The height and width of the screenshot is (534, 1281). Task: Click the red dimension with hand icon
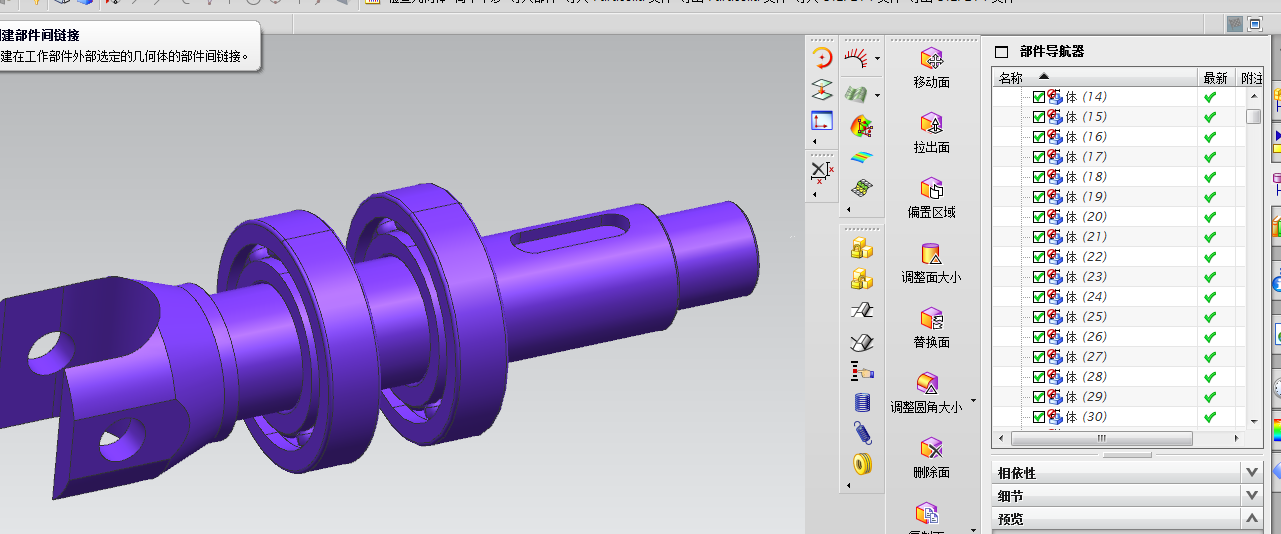861,372
